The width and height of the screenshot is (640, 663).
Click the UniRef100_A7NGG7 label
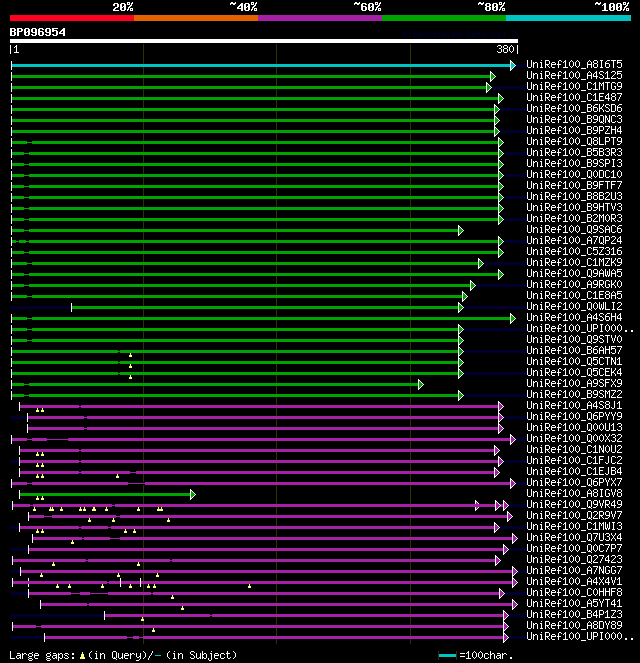click(x=574, y=570)
